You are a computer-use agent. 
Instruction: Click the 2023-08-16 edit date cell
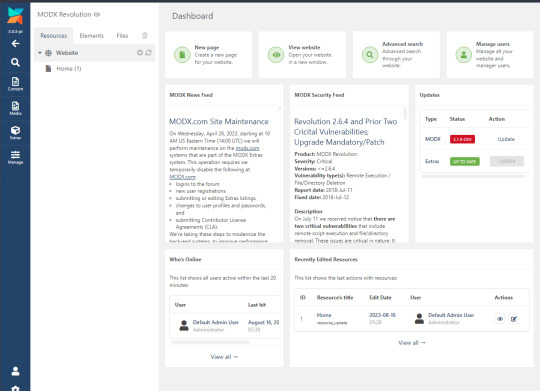[383, 315]
